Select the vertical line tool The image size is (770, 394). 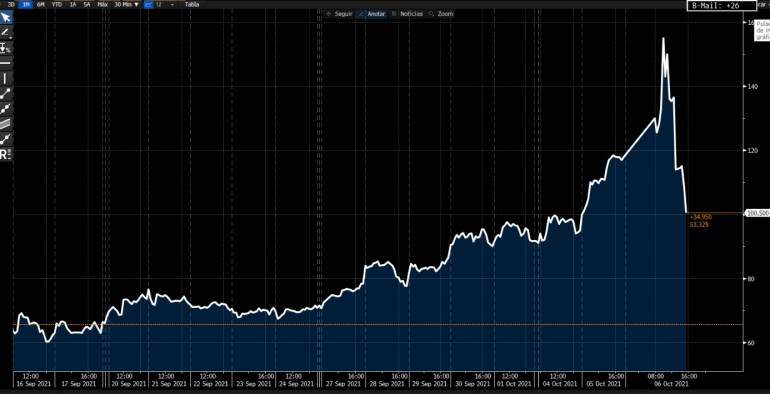point(6,79)
